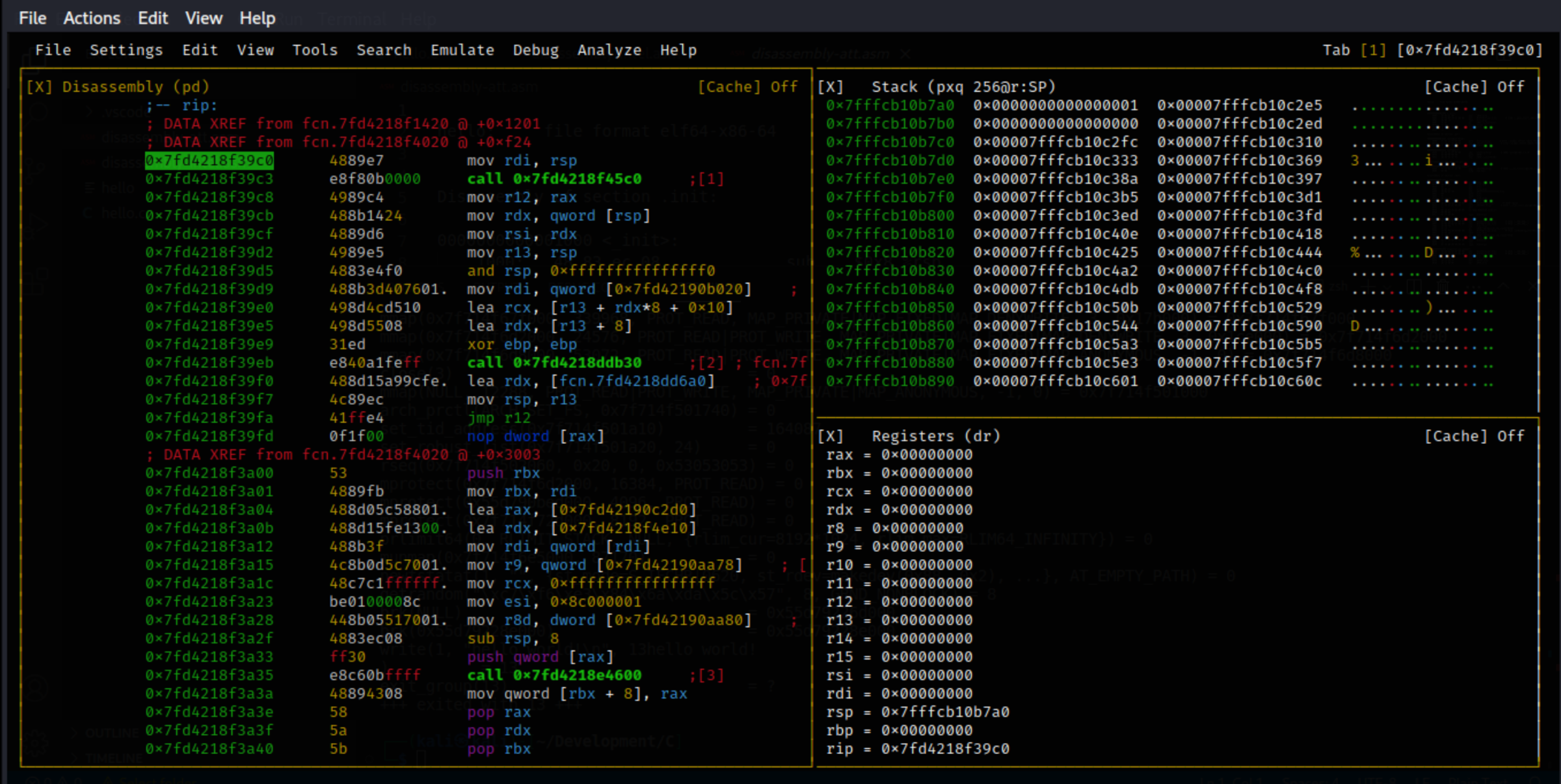This screenshot has width=1561, height=784.
Task: Select the rsp register value 0x7fffcb10b7a0
Action: click(x=944, y=712)
